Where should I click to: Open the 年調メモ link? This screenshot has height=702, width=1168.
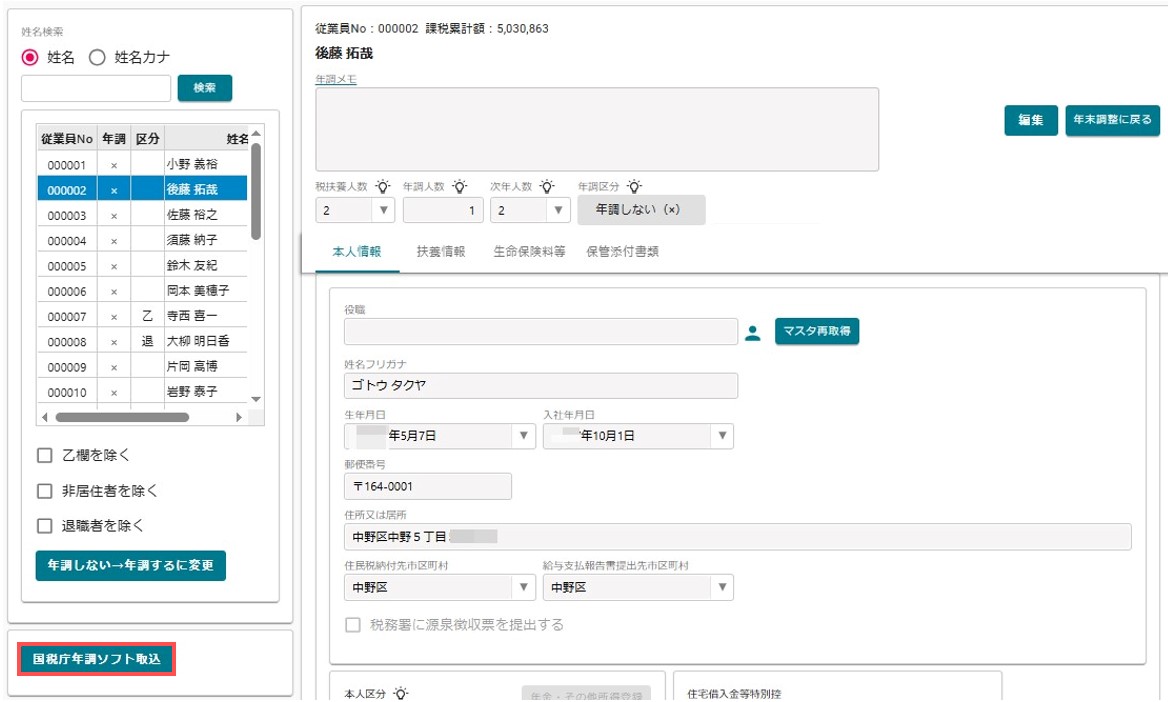[336, 80]
